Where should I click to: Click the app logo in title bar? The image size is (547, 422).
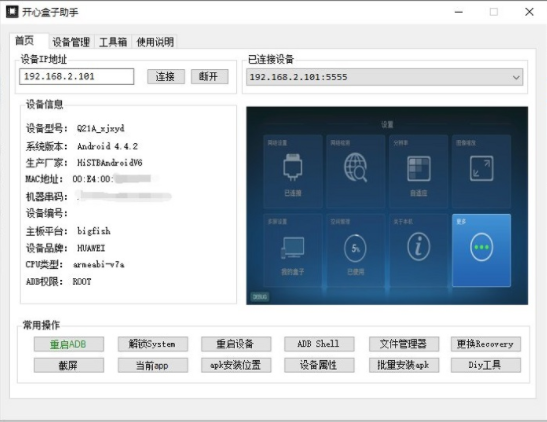tap(12, 12)
